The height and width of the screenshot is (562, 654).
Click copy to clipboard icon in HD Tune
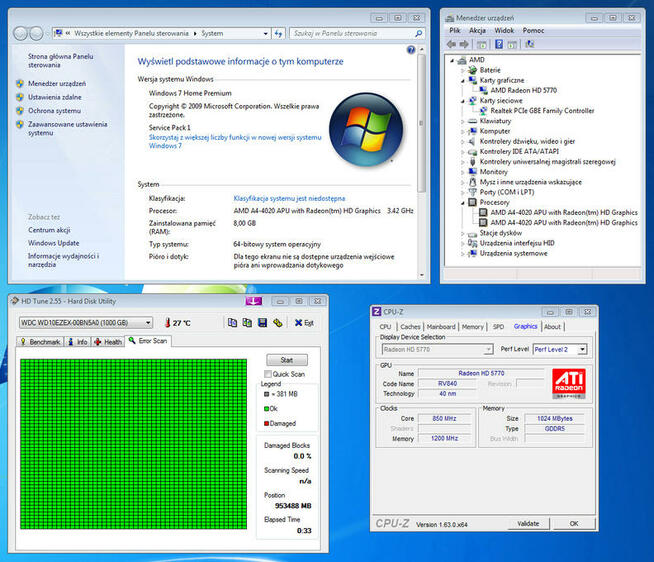[232, 323]
